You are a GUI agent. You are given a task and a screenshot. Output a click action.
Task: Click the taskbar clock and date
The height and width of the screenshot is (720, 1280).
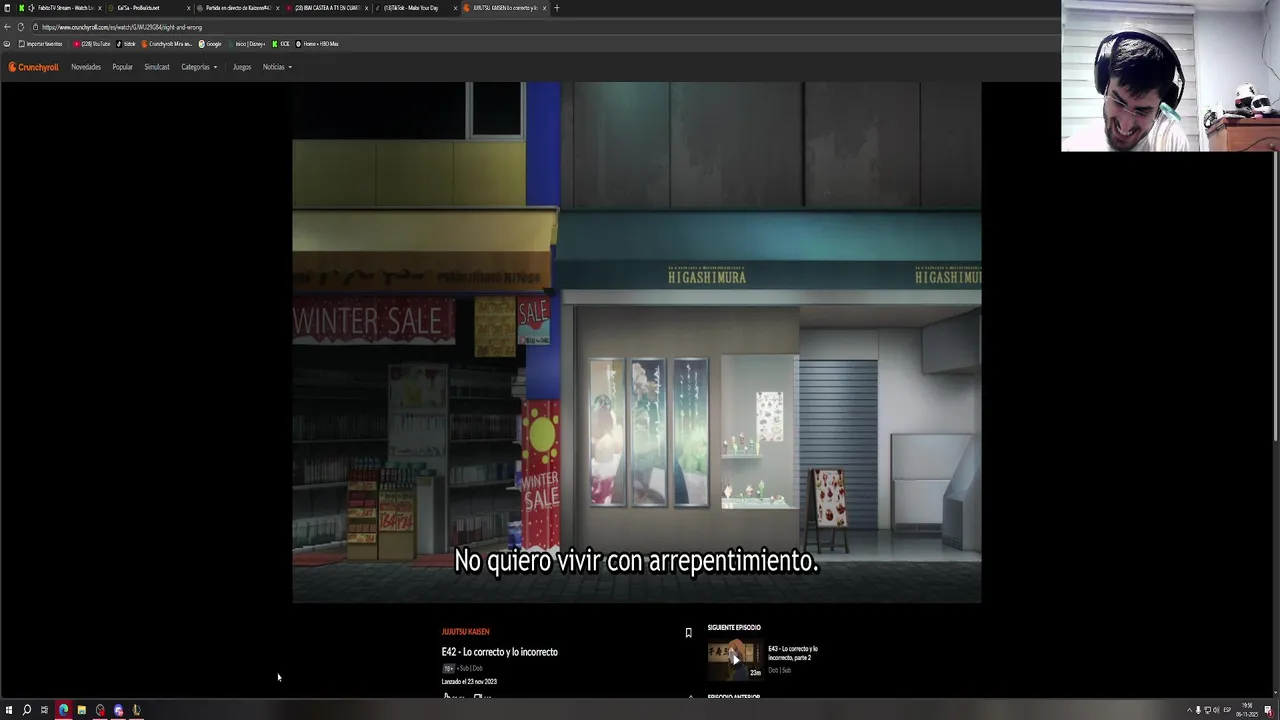pyautogui.click(x=1248, y=708)
